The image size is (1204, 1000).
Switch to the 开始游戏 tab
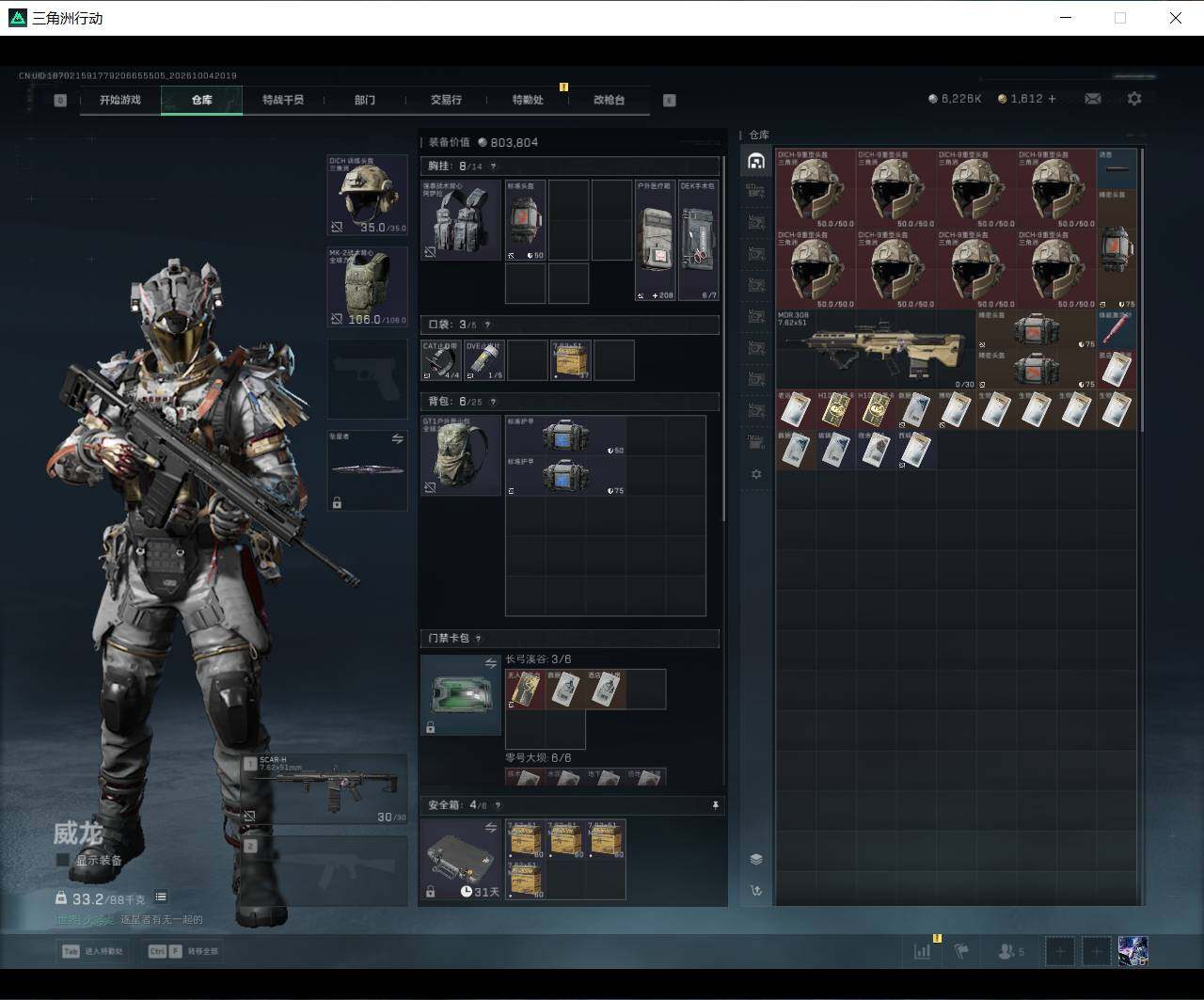pyautogui.click(x=120, y=100)
